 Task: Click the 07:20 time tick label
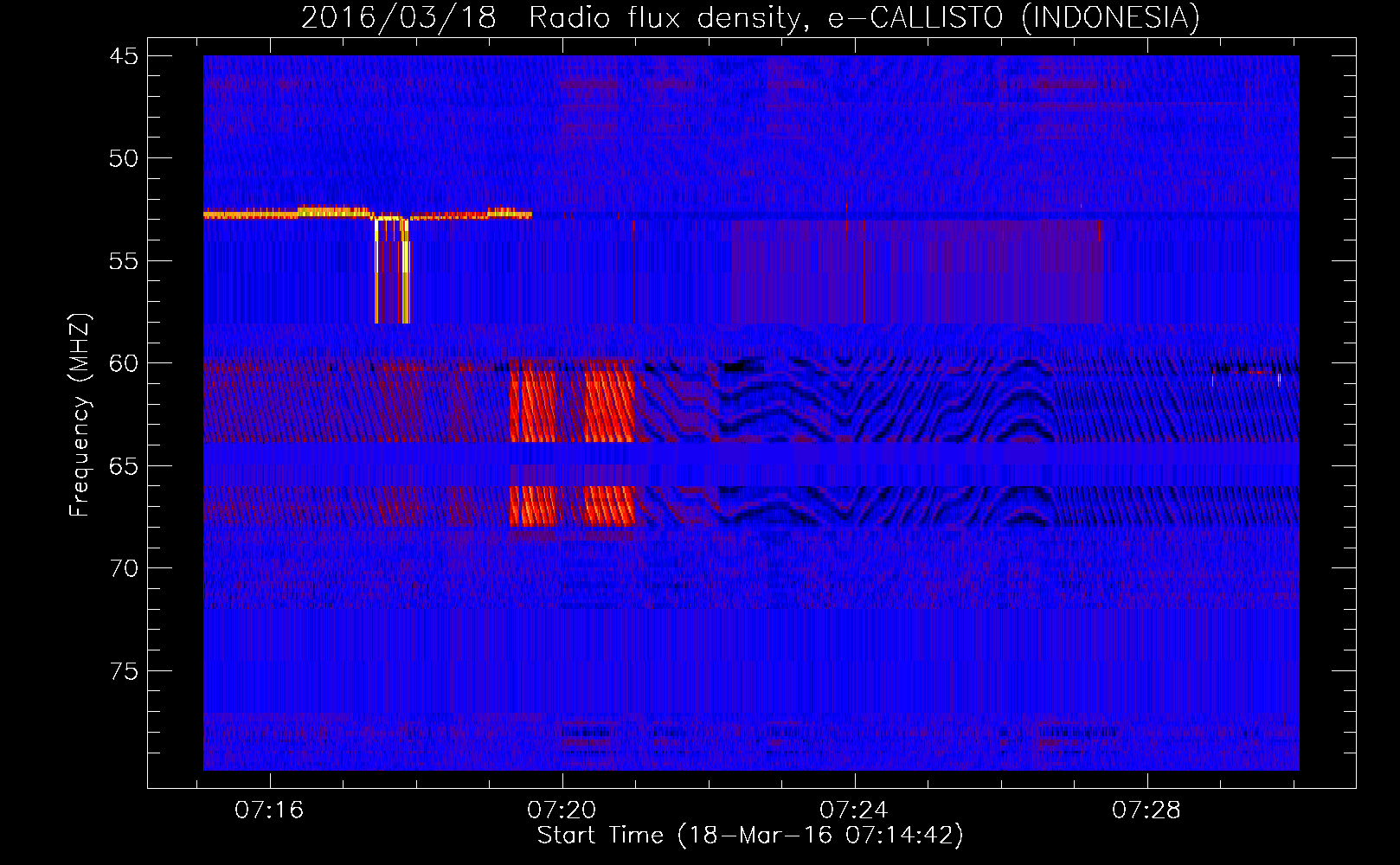click(x=562, y=811)
